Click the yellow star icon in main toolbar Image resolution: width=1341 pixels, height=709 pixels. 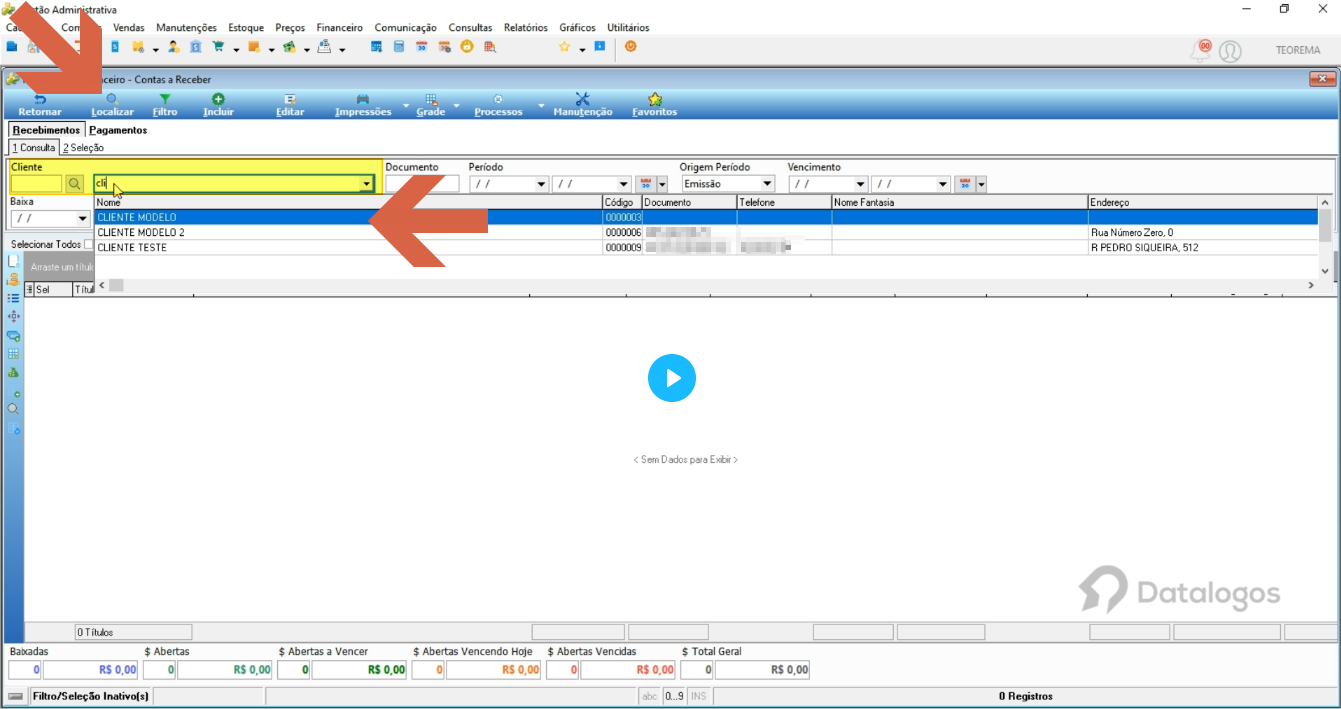point(564,47)
